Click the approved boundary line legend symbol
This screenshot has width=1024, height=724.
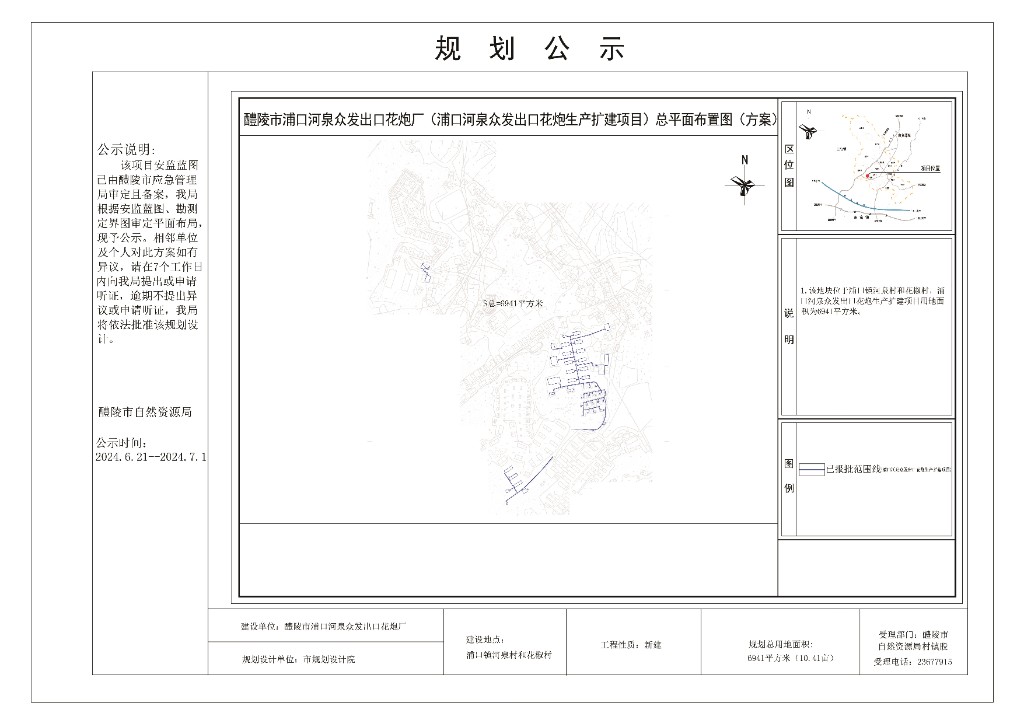point(811,468)
